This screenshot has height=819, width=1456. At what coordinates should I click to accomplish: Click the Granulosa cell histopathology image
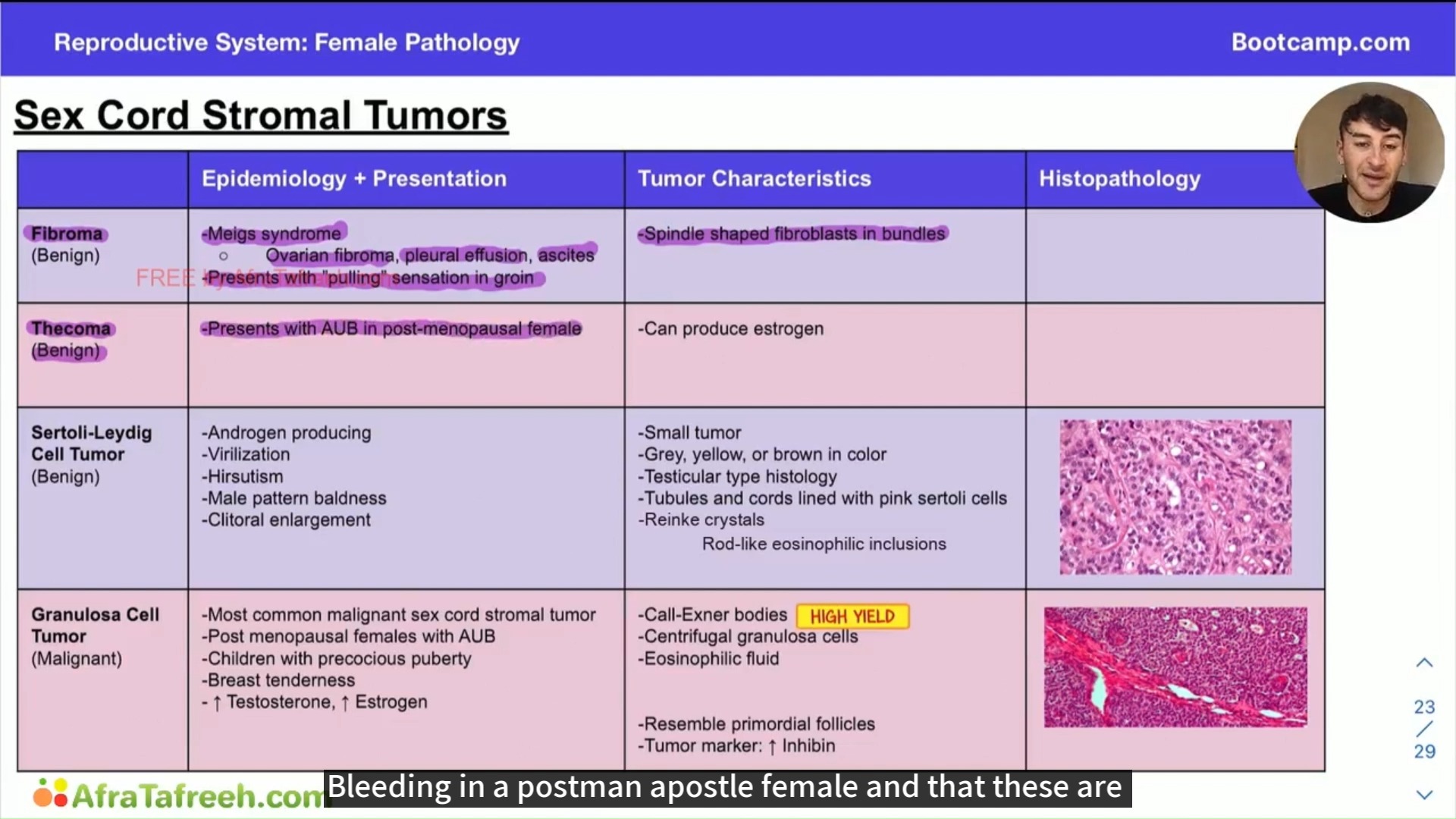point(1175,667)
